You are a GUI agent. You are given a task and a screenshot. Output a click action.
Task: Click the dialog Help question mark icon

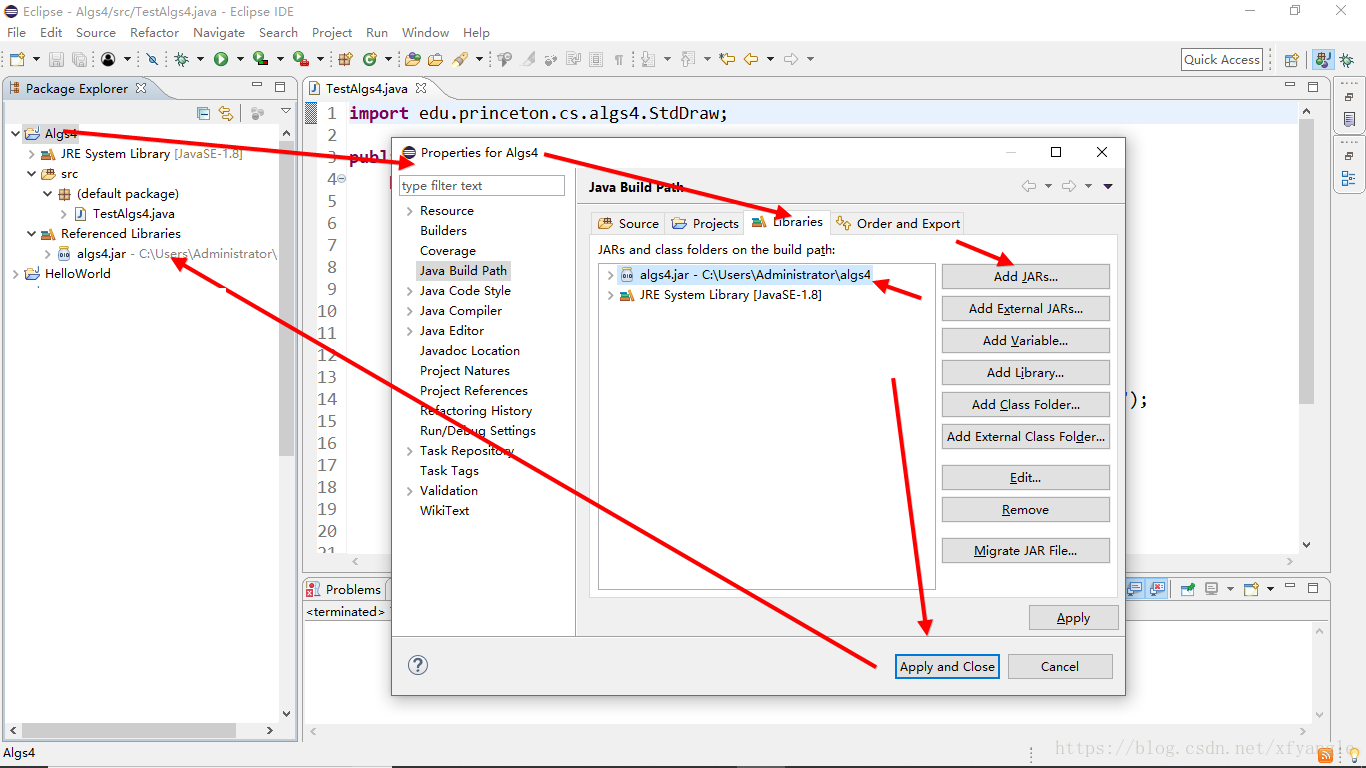pos(418,665)
